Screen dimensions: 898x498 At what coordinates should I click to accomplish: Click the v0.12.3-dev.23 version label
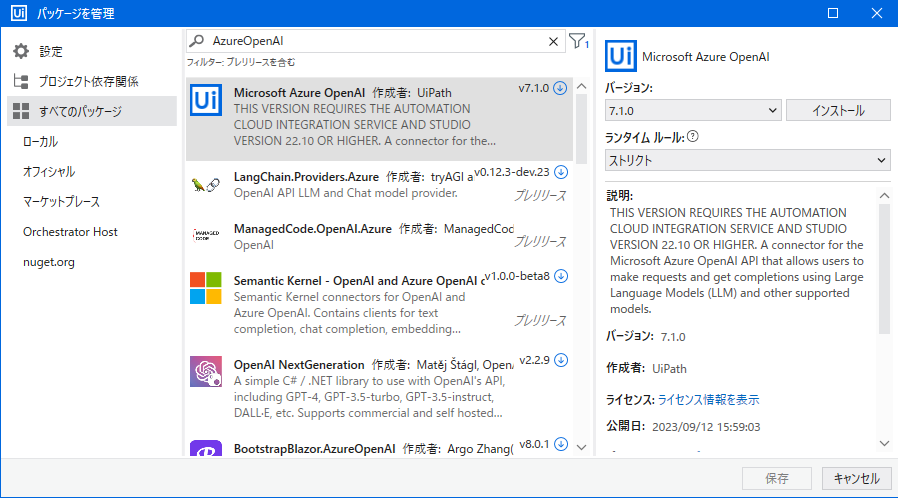pyautogui.click(x=512, y=172)
